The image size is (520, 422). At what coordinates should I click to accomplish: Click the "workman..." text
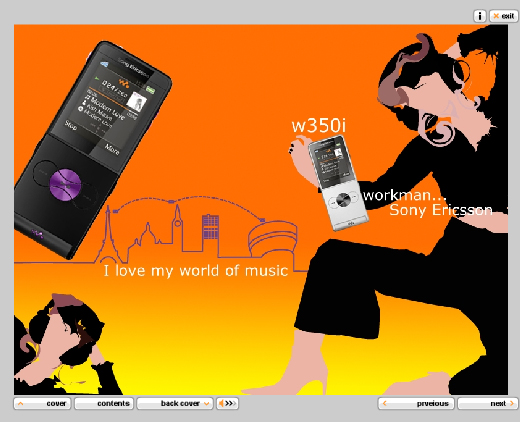pyautogui.click(x=404, y=195)
